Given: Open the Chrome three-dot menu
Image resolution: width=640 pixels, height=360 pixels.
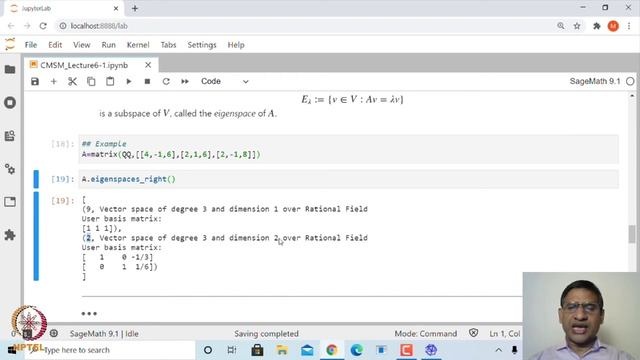Looking at the screenshot, I should [629, 26].
